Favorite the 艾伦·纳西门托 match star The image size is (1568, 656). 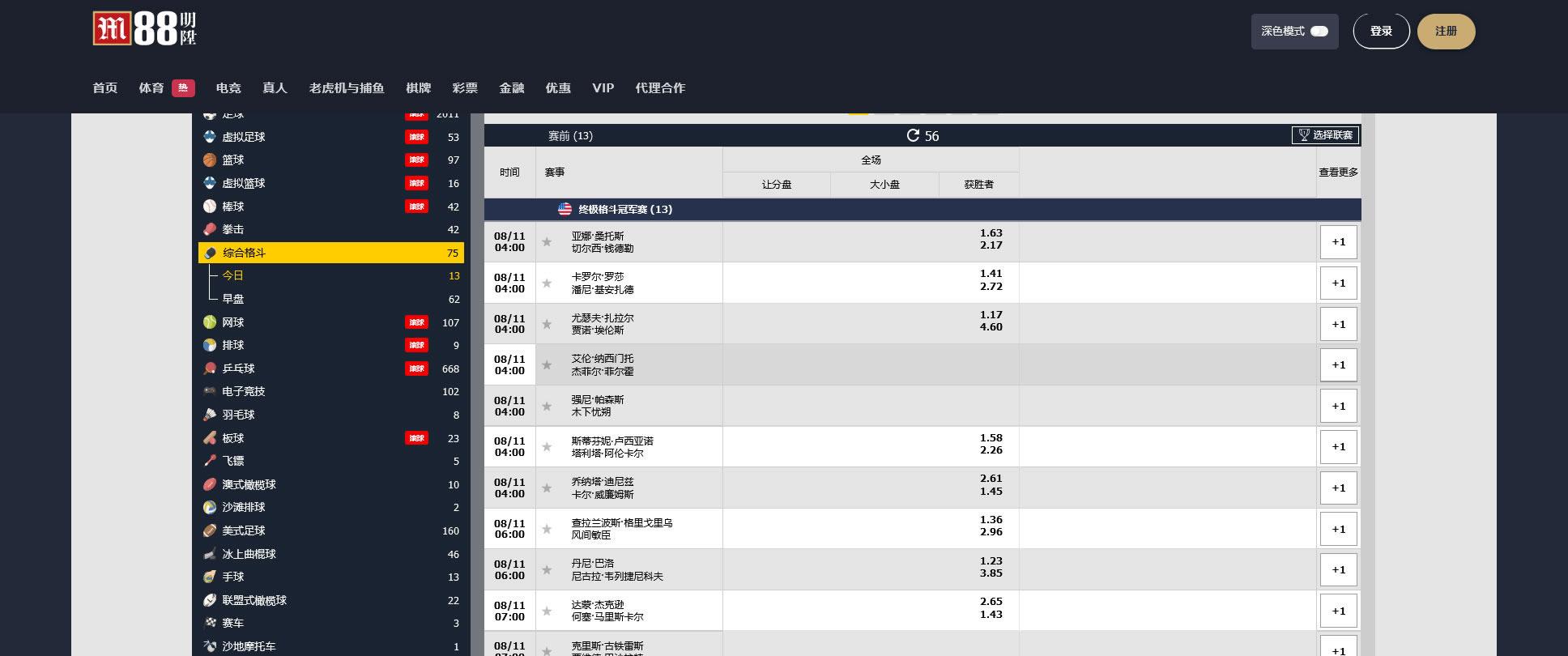coord(548,365)
